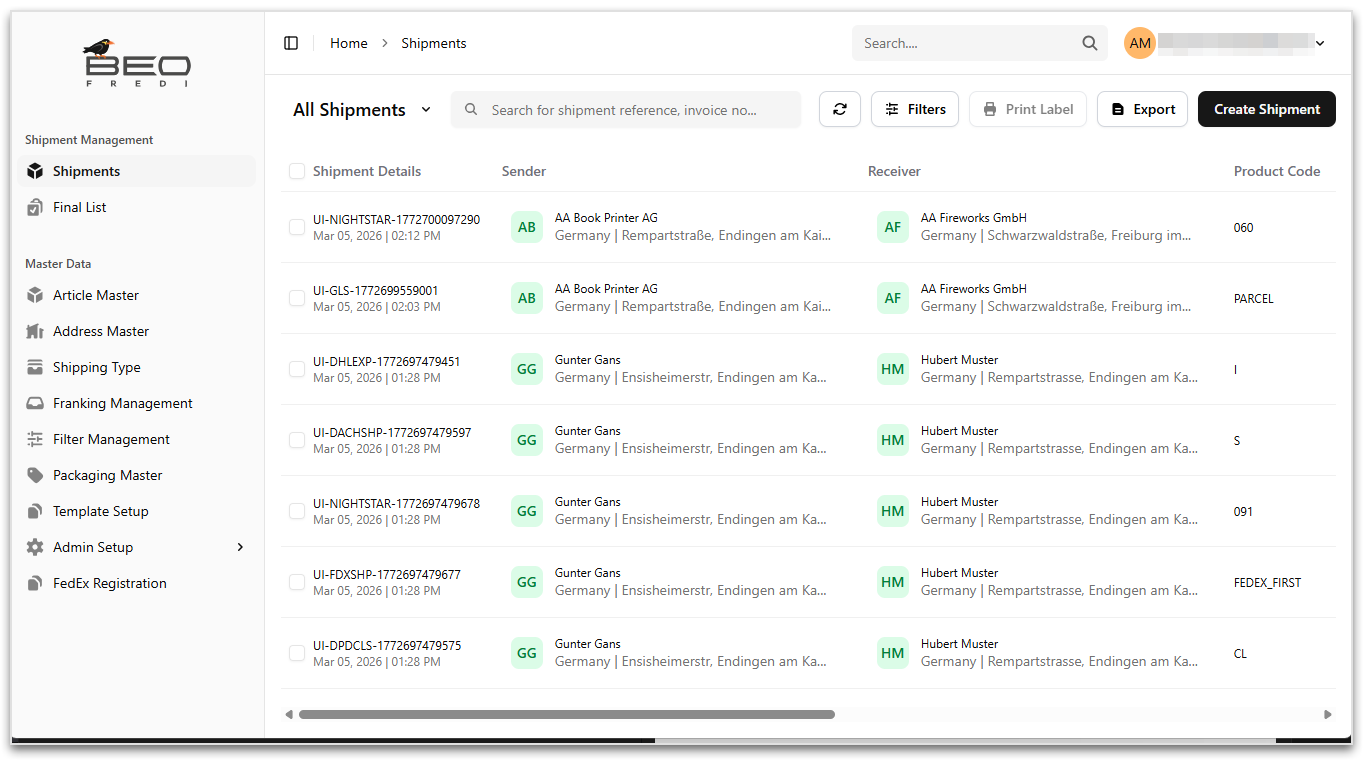The height and width of the screenshot is (760, 1363).
Task: Check the UI-NIGHTSTAR-1772700097290 shipment row checkbox
Action: 296,227
